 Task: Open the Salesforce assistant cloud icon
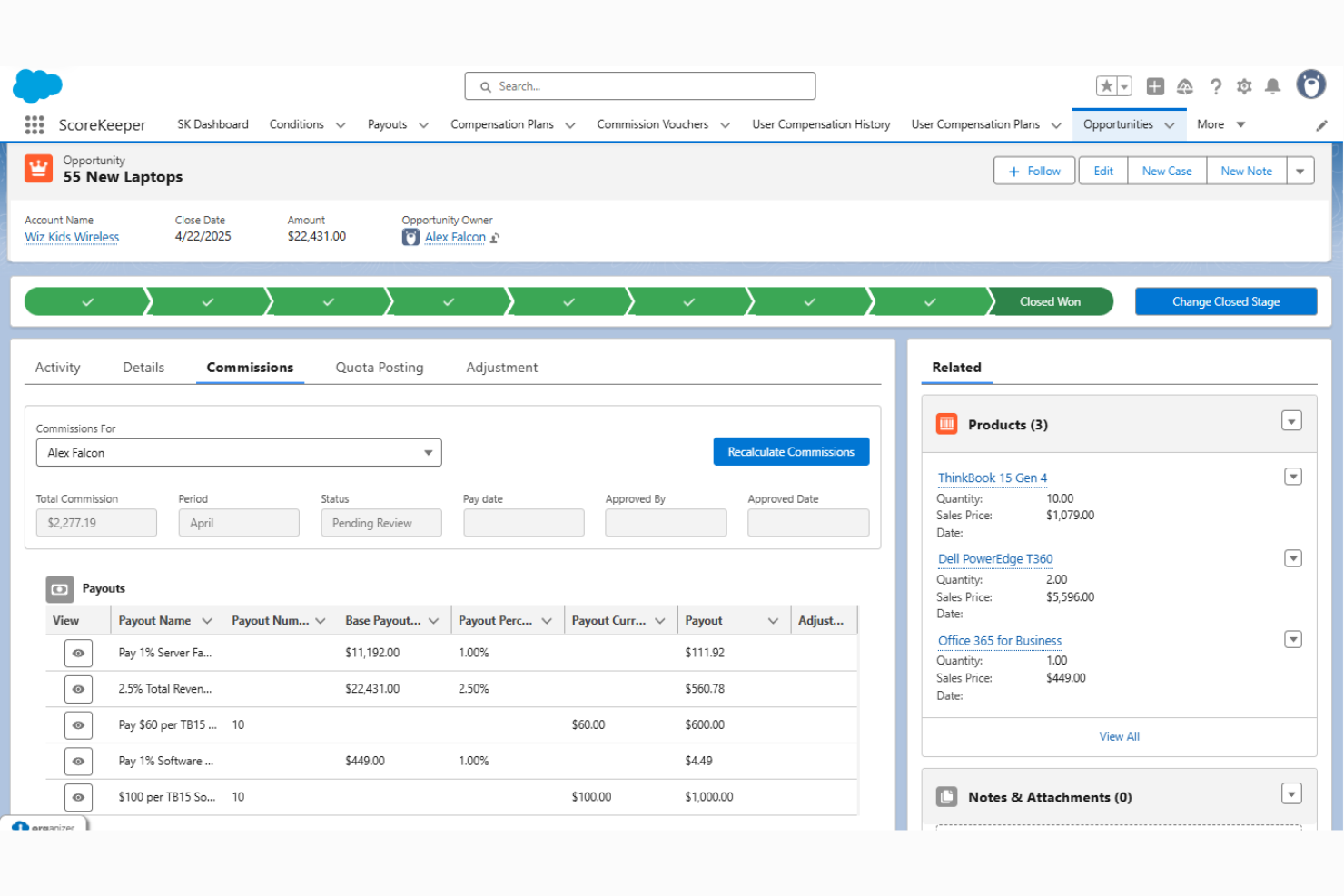coord(1185,86)
